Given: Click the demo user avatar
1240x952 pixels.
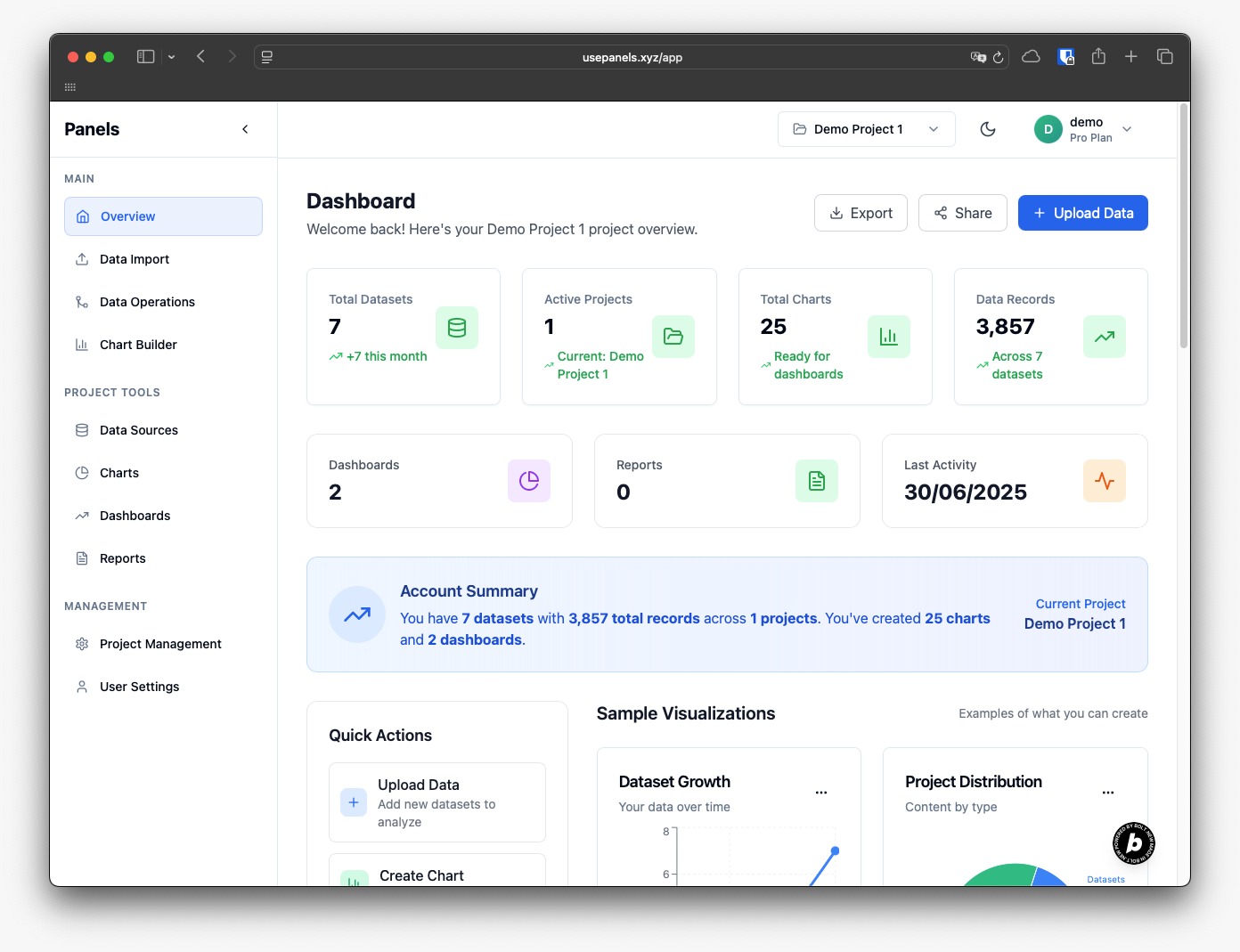Looking at the screenshot, I should pos(1048,129).
